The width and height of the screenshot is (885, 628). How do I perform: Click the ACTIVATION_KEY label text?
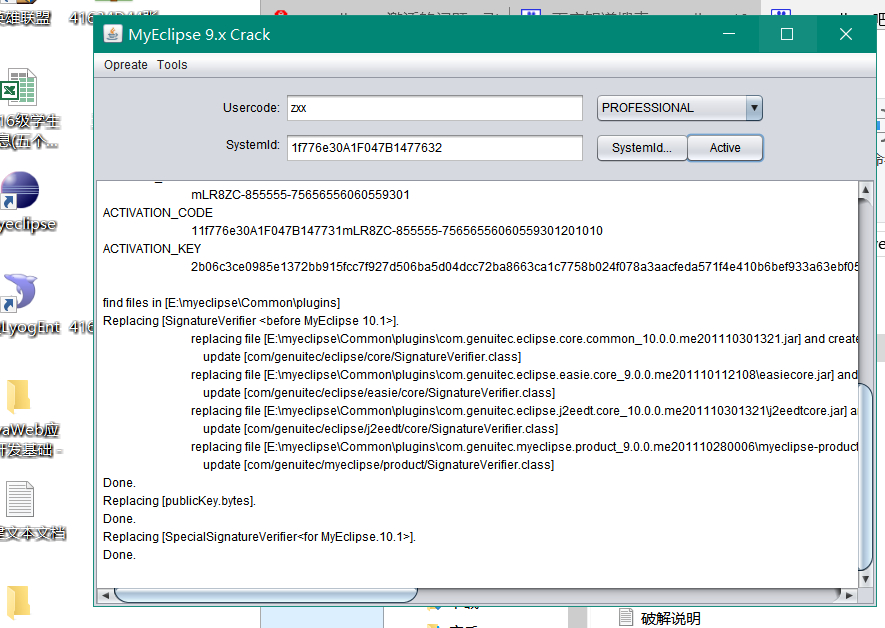[x=152, y=249]
